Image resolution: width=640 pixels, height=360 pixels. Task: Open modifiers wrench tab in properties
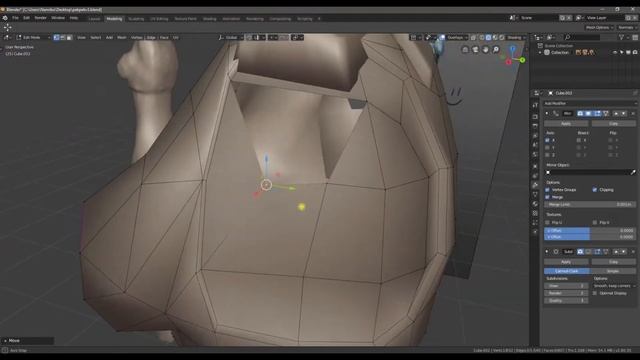coord(535,185)
